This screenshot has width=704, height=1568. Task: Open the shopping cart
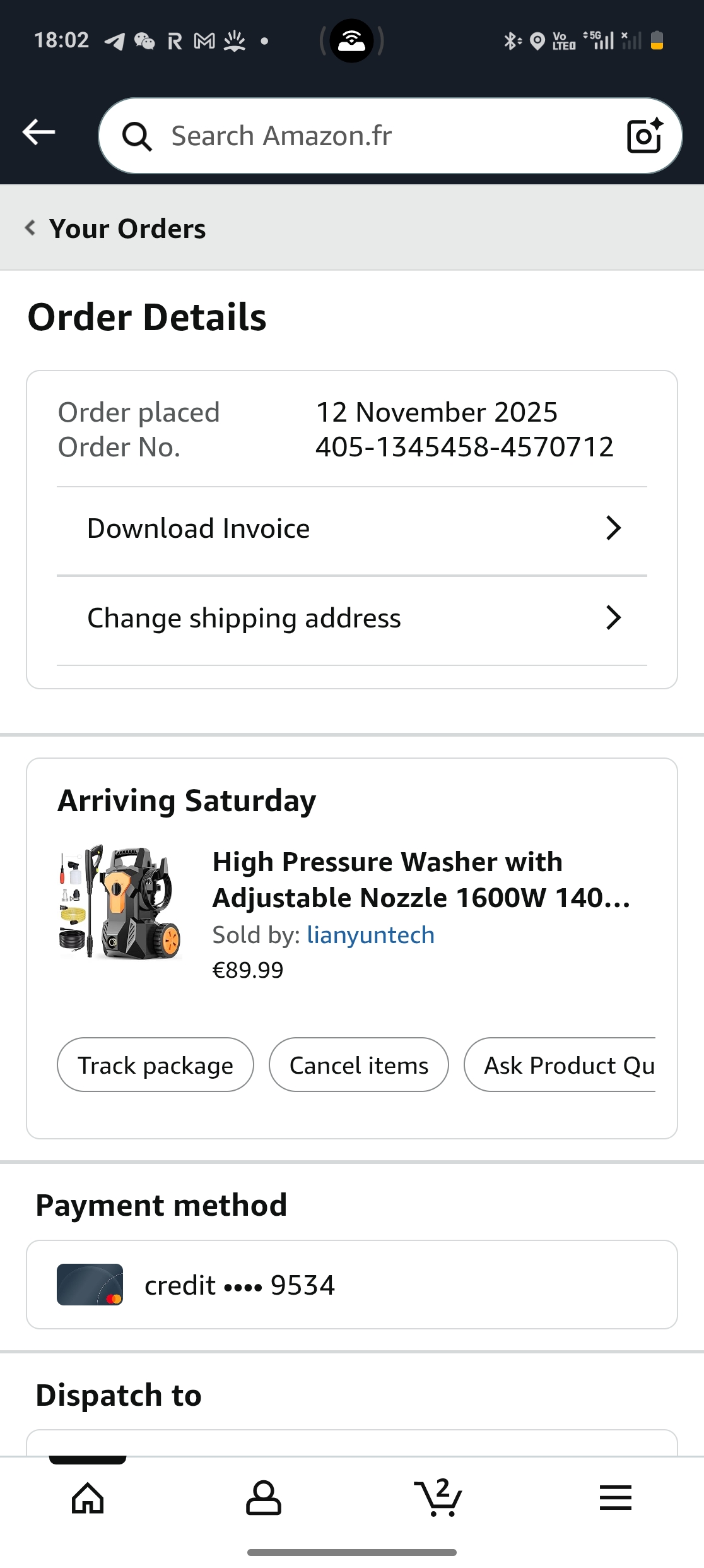[438, 1497]
